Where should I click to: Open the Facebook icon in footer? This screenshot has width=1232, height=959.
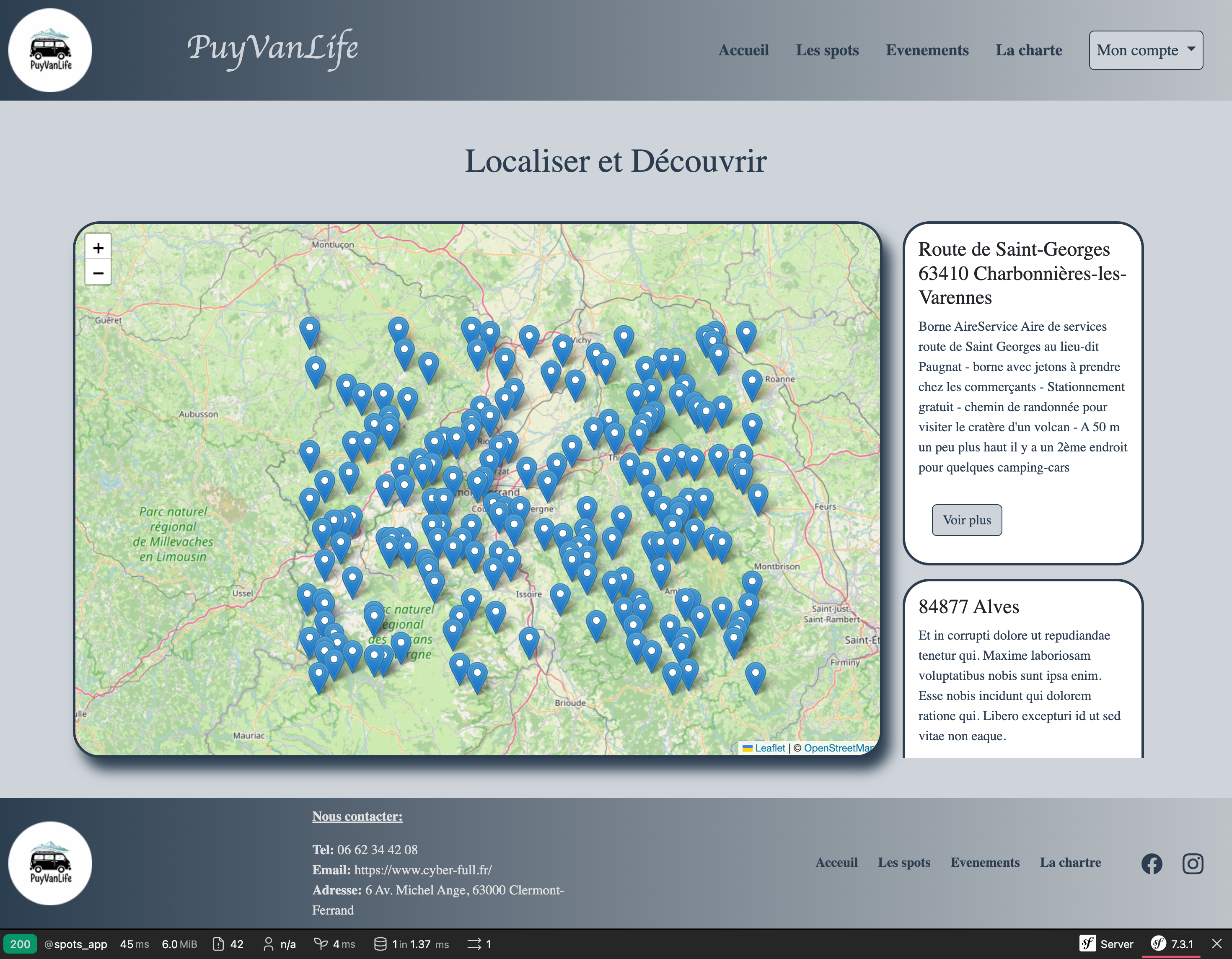pos(1152,864)
